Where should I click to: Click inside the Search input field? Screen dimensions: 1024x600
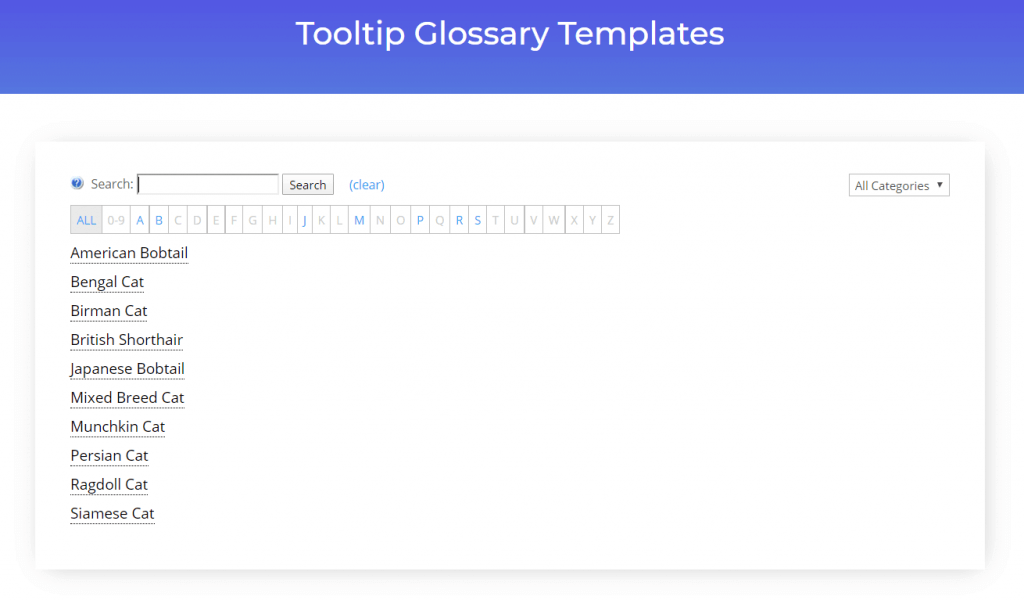click(x=207, y=184)
